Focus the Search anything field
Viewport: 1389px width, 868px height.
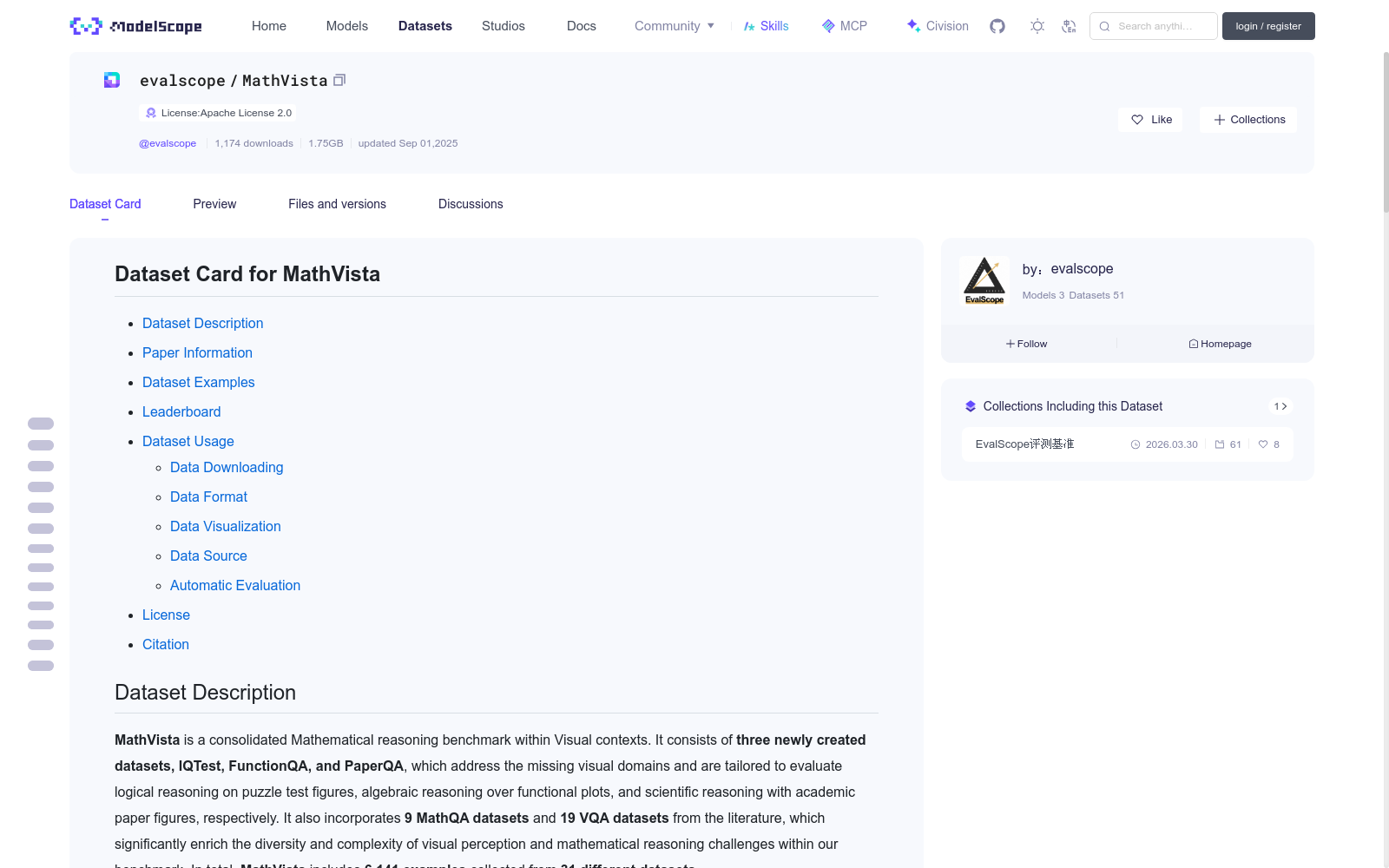tap(1154, 26)
